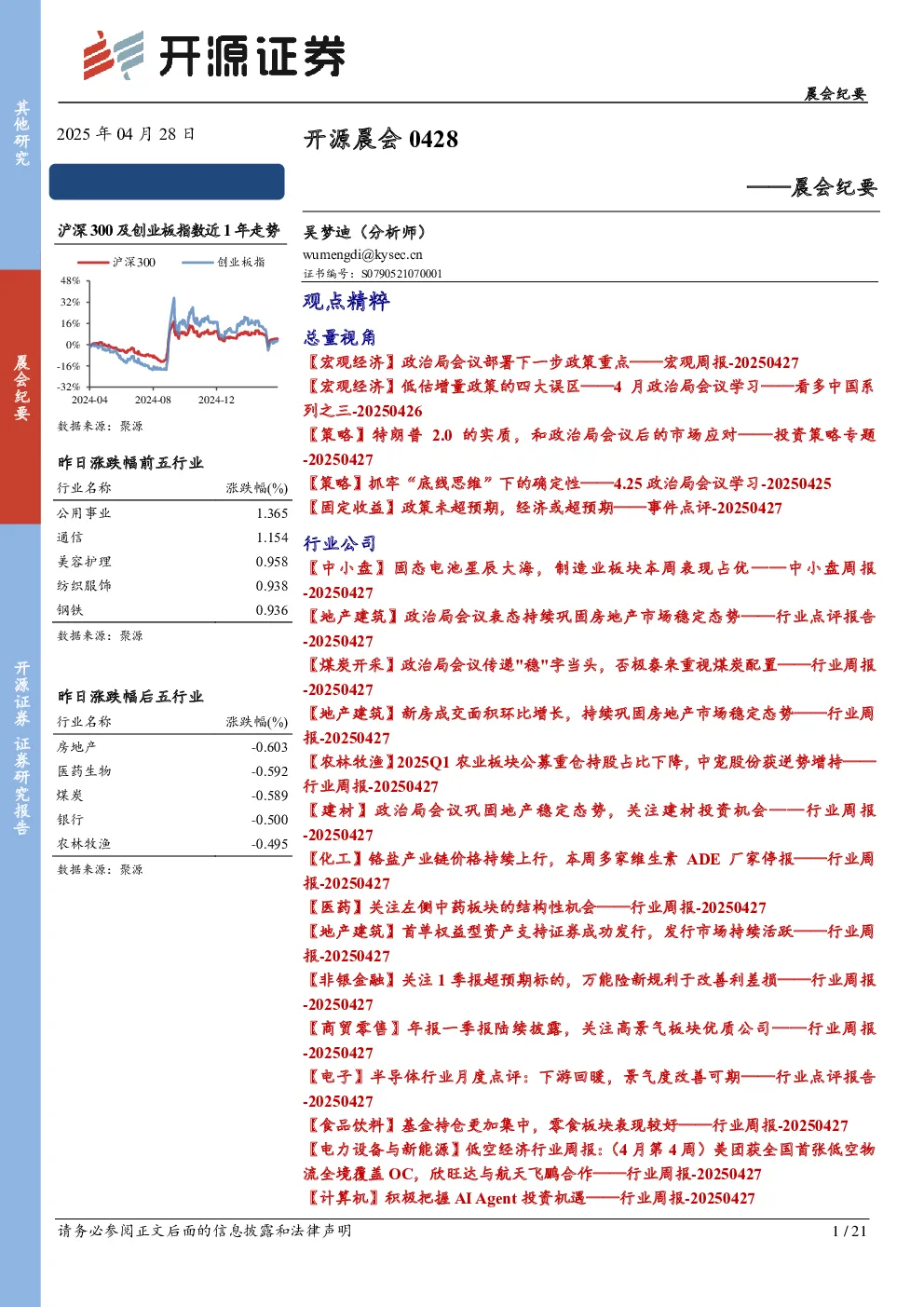Click the date 2025 年 04 月 28 日

[126, 134]
